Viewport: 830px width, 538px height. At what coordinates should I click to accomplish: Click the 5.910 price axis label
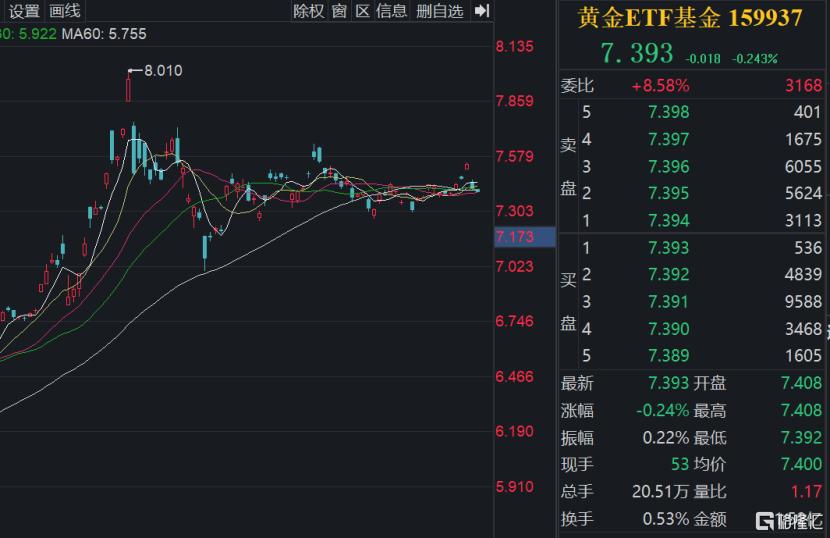[515, 486]
